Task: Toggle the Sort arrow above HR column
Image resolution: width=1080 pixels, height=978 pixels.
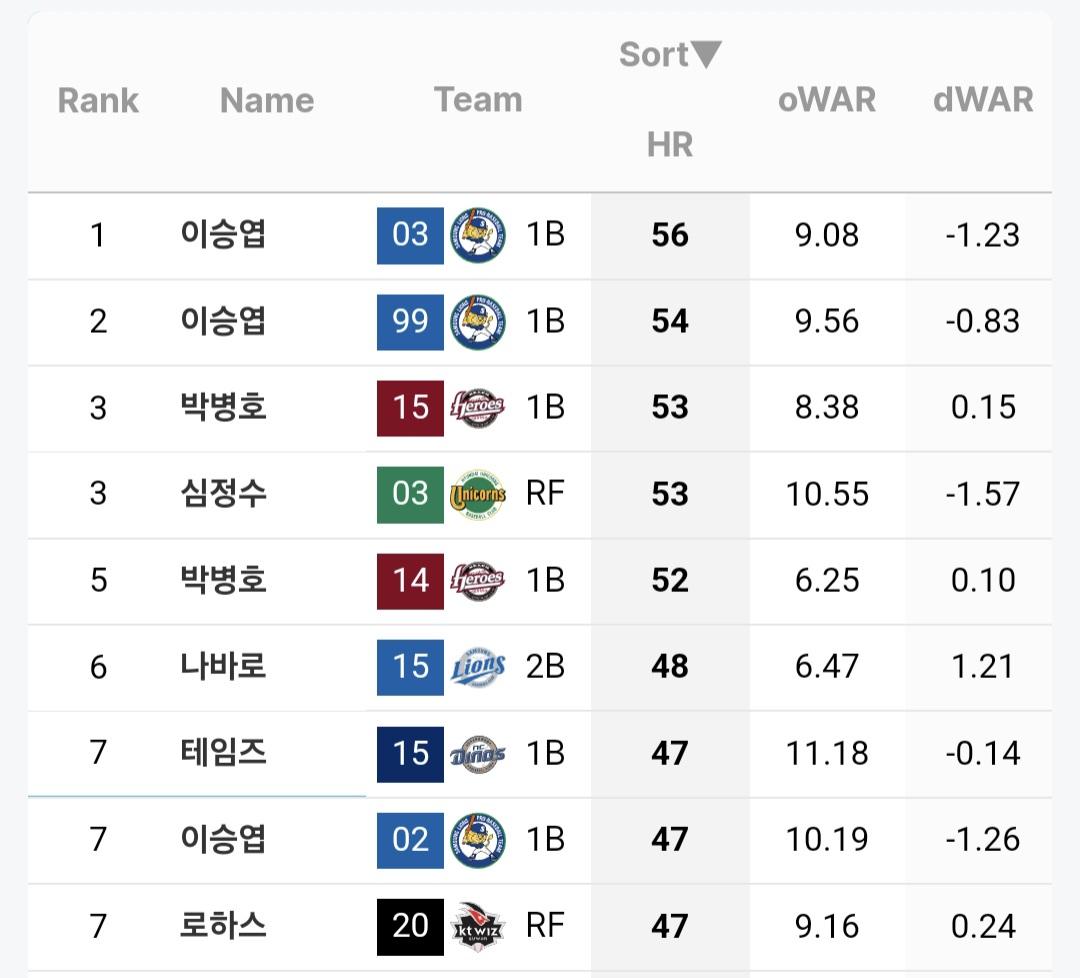Action: 706,54
